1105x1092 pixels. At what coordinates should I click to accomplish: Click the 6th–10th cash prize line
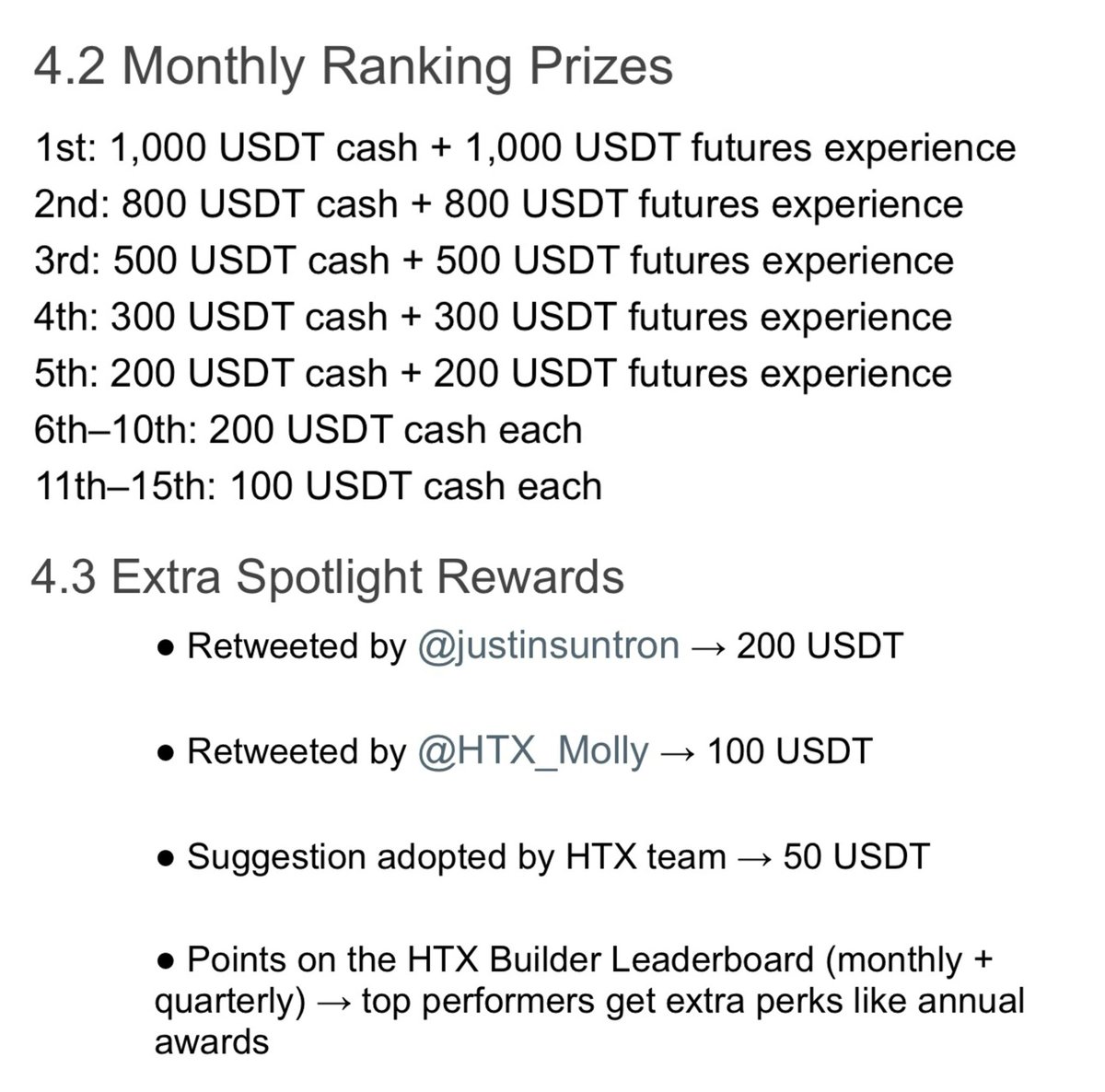[x=308, y=430]
